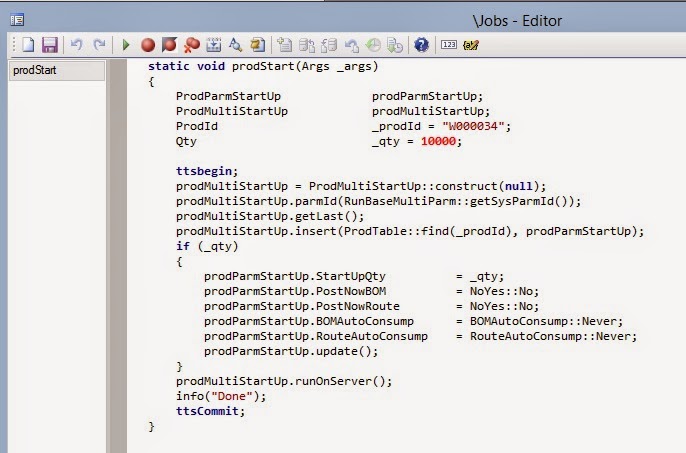Open lookup properties and methods magnifier icon
This screenshot has width=686, height=453.
pyautogui.click(x=235, y=45)
